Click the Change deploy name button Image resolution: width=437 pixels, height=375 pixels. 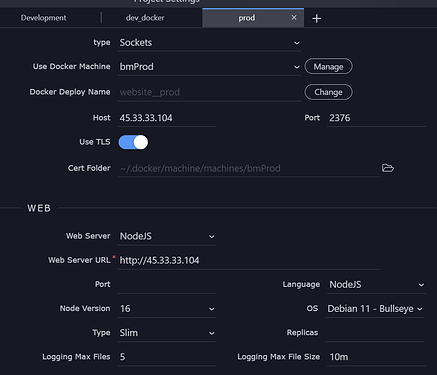(x=328, y=92)
